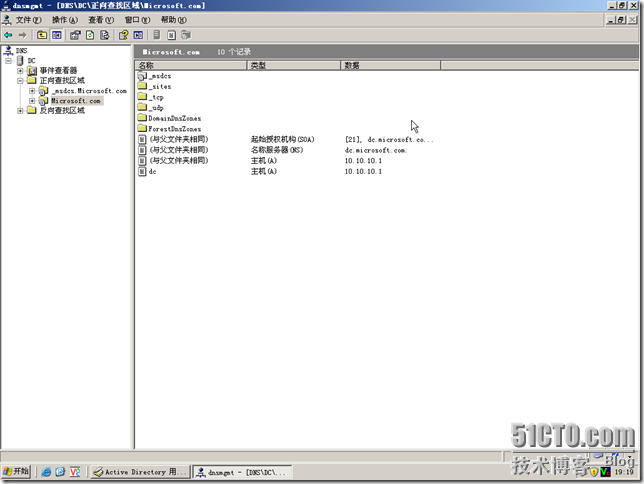Toggle the show/hide console tree button
This screenshot has width=644, height=484.
[x=57, y=35]
